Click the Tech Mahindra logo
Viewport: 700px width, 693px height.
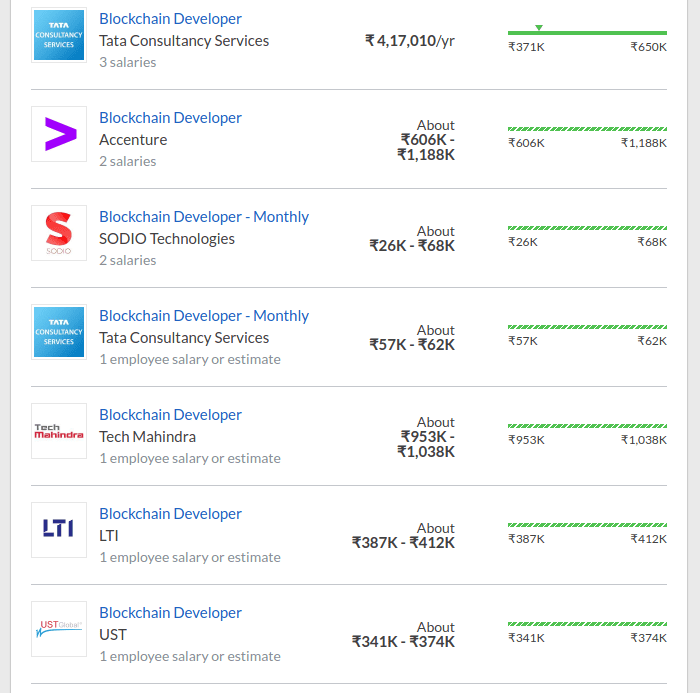pos(59,431)
